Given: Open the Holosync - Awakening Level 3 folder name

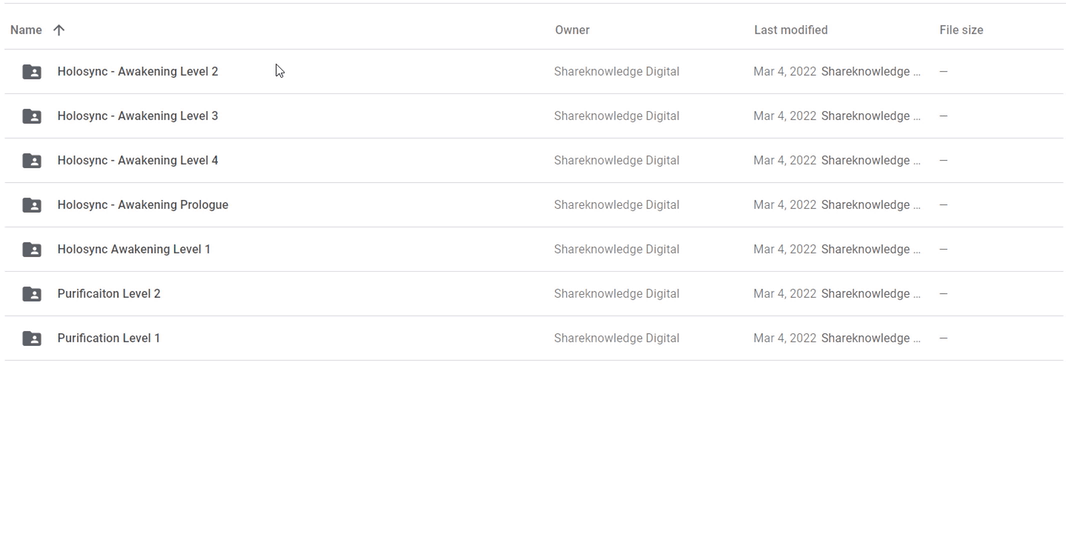Looking at the screenshot, I should tap(138, 116).
